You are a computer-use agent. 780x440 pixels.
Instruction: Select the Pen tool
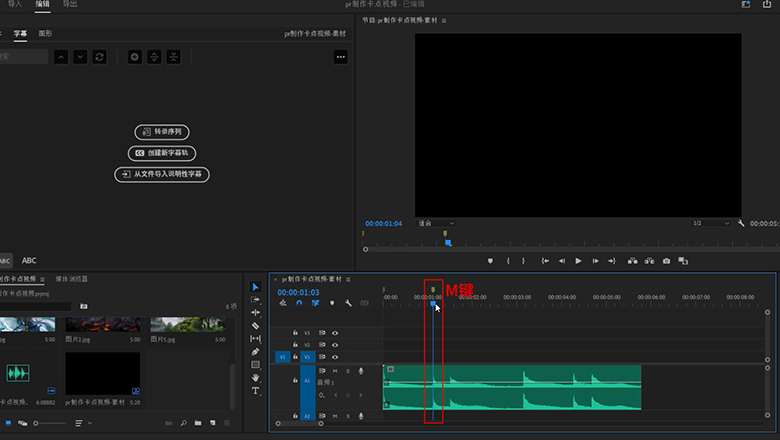click(x=255, y=352)
